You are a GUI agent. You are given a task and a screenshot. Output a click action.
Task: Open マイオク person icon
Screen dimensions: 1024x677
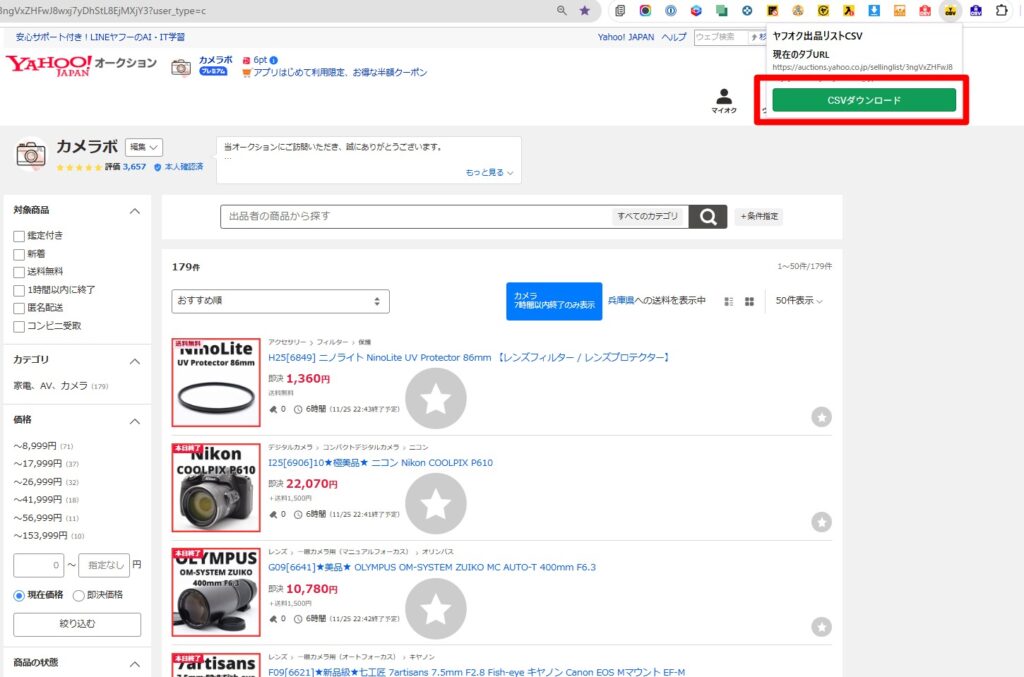click(724, 98)
